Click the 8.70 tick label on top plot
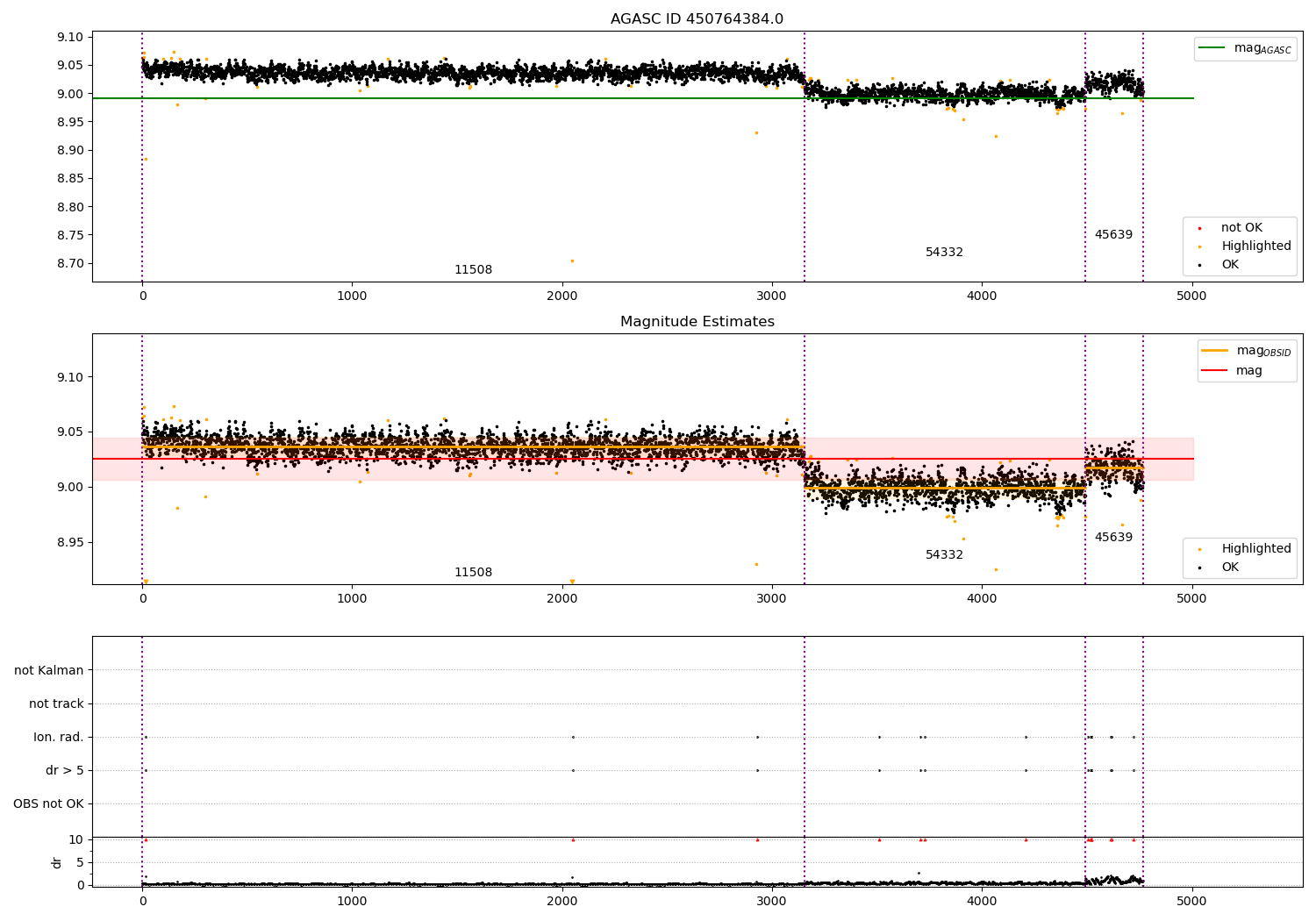Screen dimensions: 1316x921 pyautogui.click(x=71, y=264)
